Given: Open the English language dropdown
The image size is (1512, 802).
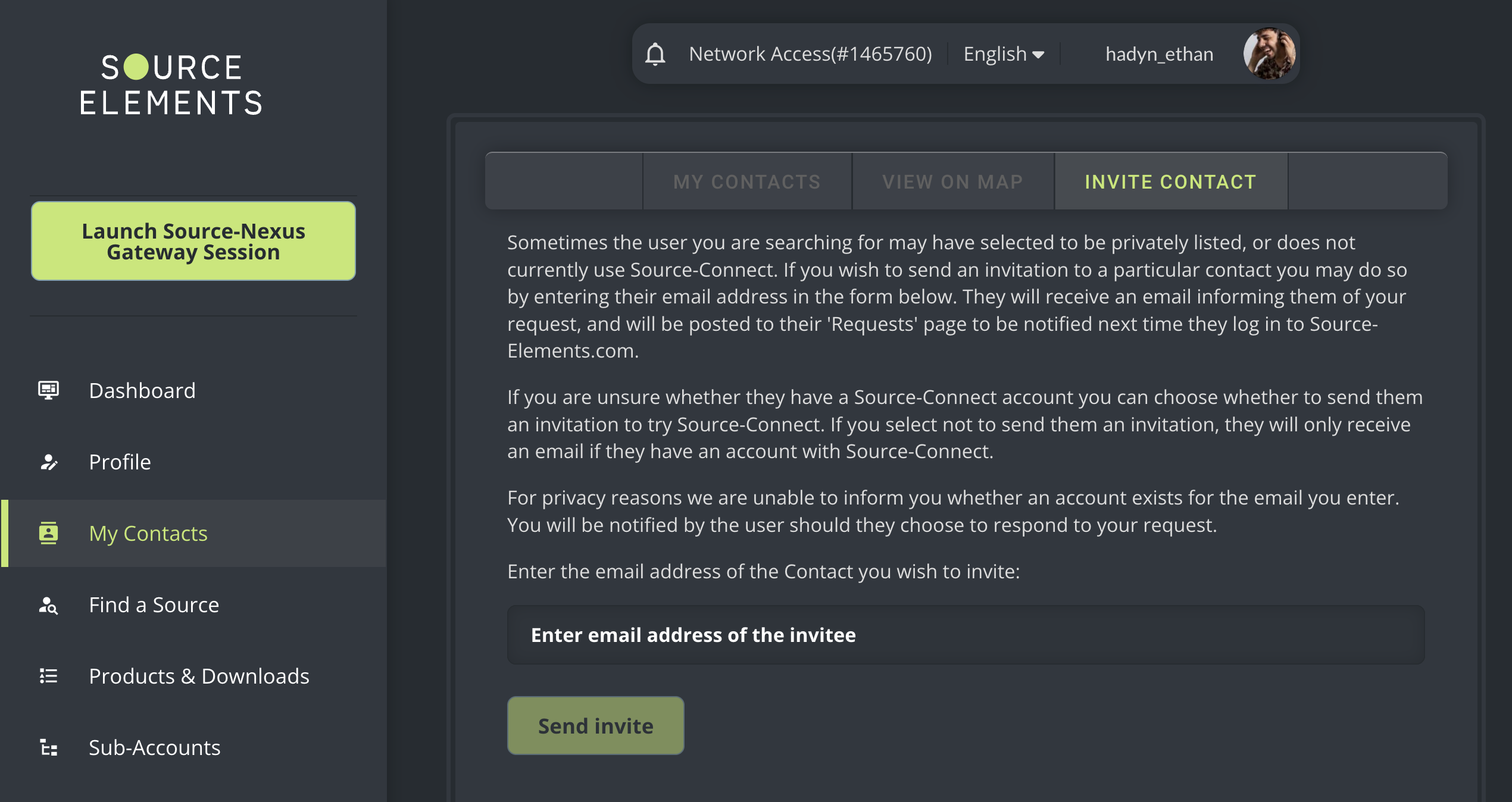Looking at the screenshot, I should coord(1004,54).
